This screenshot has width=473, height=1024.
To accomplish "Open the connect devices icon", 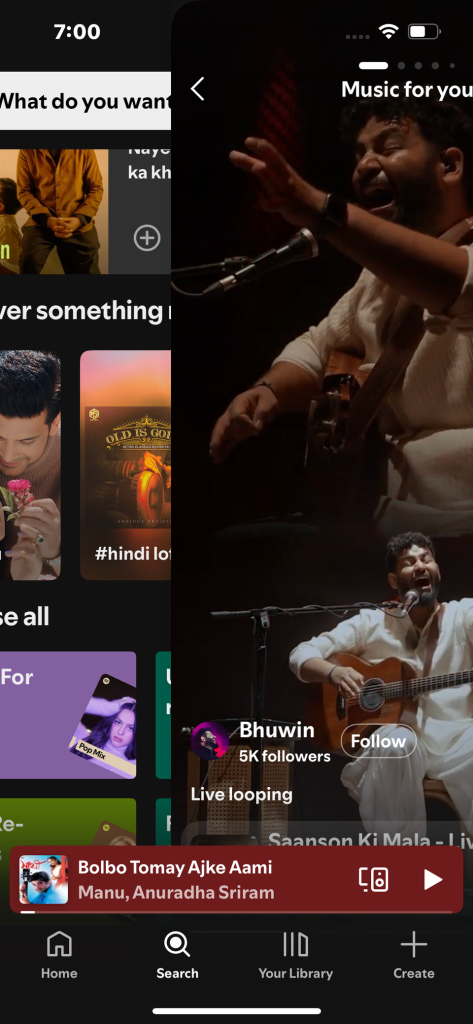I will [x=374, y=880].
